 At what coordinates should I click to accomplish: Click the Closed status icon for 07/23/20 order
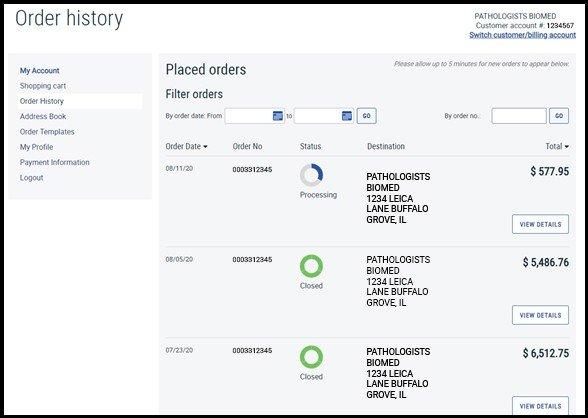311,357
